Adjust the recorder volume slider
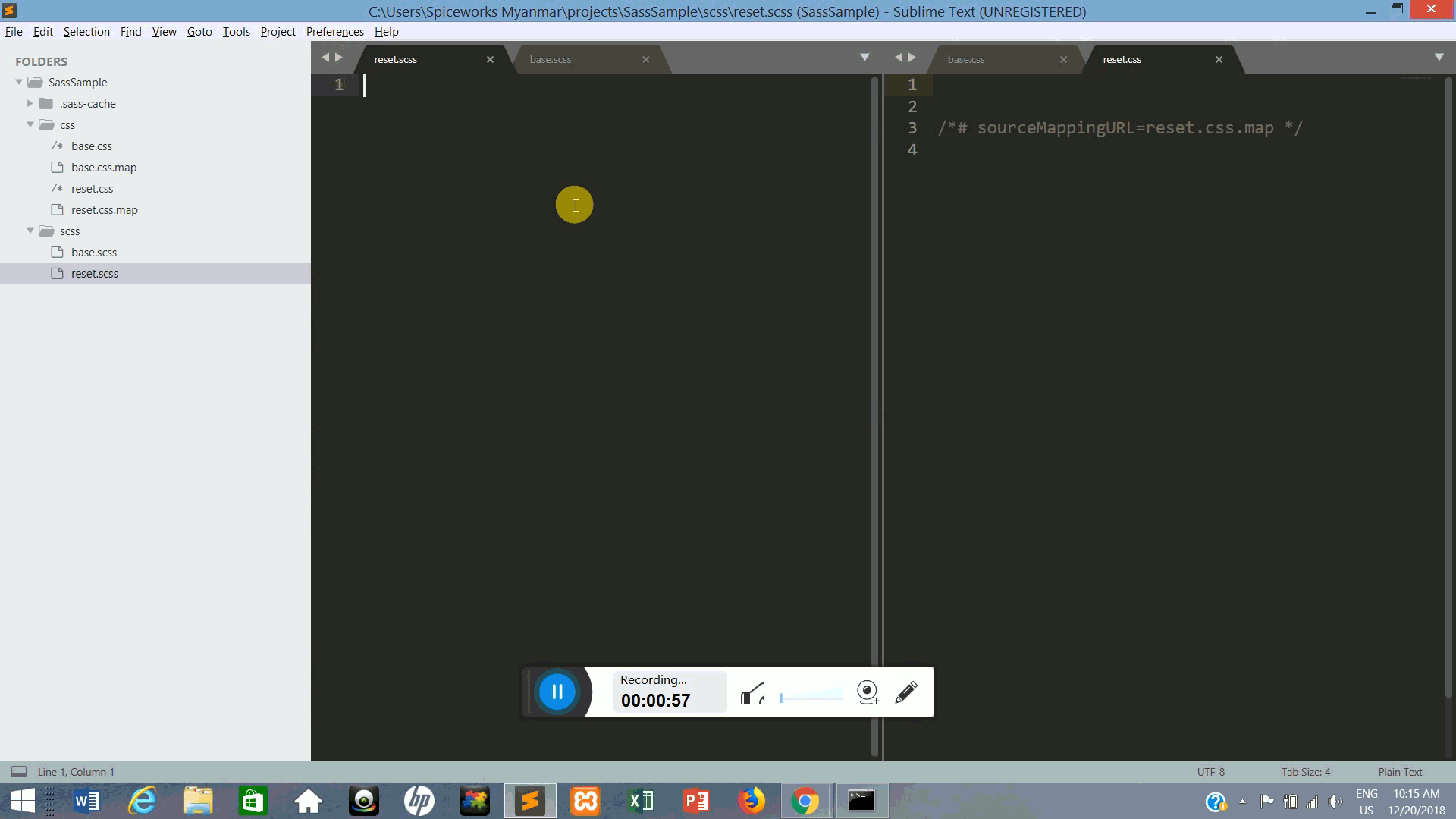1456x819 pixels. (x=811, y=696)
